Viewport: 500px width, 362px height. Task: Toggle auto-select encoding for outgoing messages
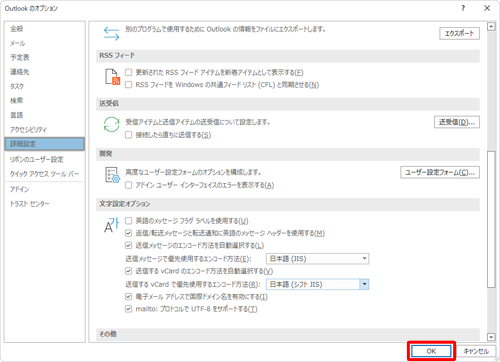128,245
